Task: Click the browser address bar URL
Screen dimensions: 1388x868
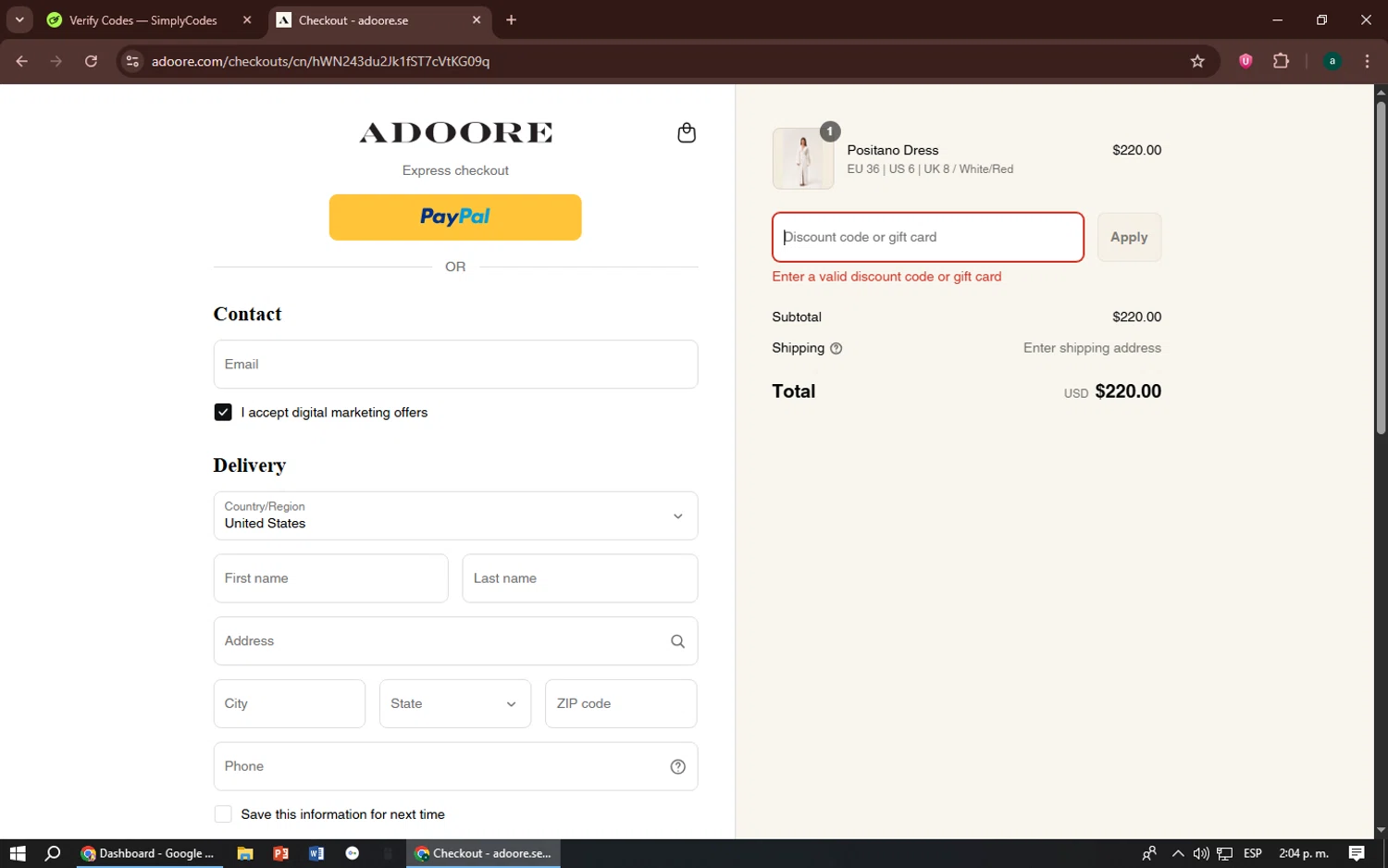Action: pyautogui.click(x=320, y=61)
